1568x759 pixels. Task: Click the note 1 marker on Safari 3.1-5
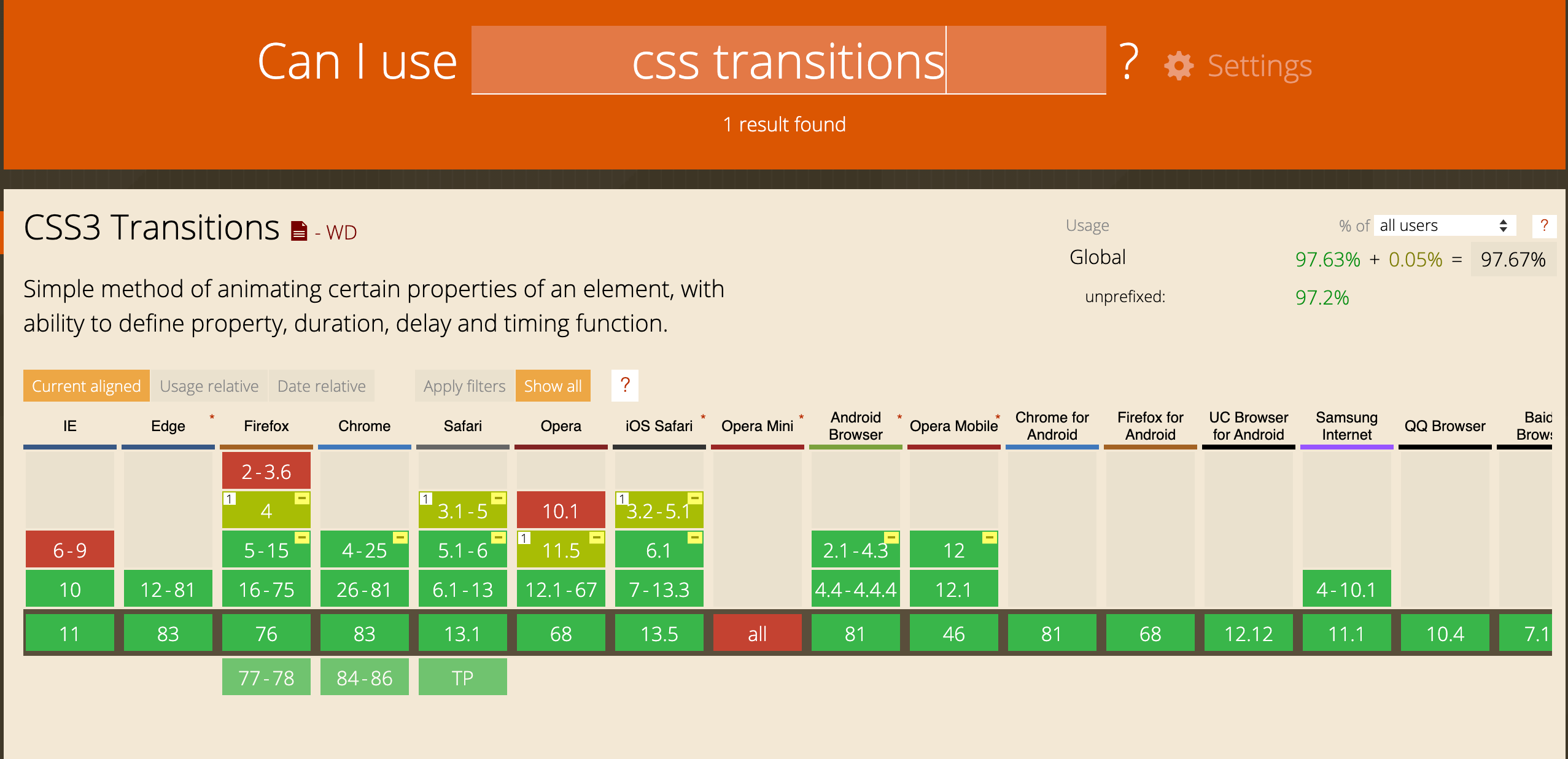click(x=425, y=499)
